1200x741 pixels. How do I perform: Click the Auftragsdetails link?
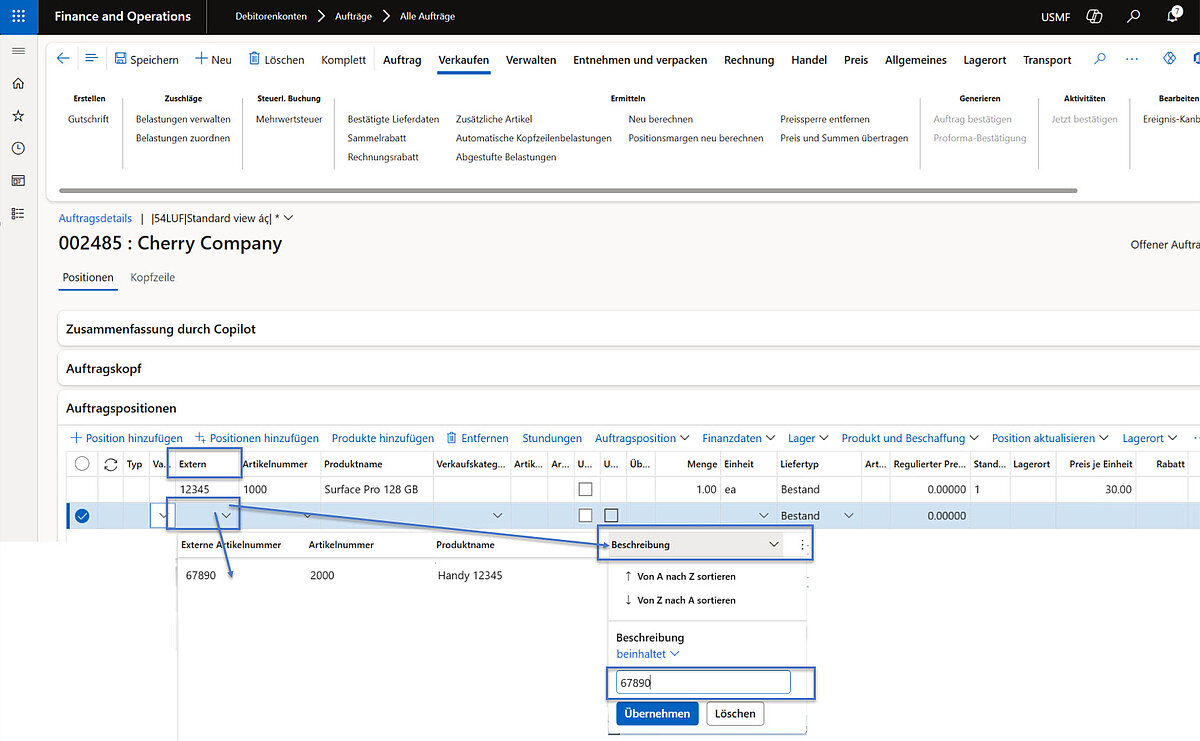[x=95, y=218]
